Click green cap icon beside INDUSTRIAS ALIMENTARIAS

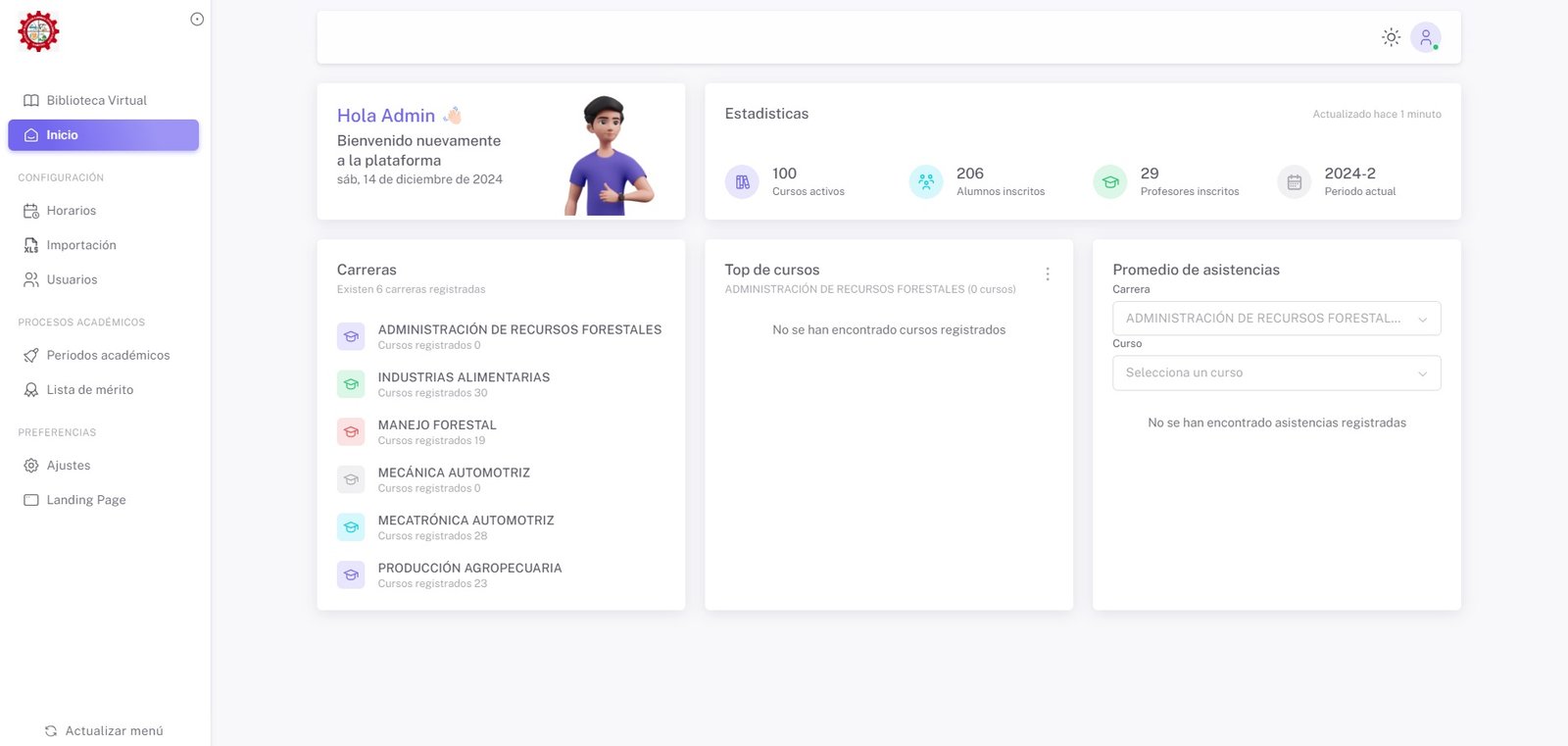[x=351, y=384]
